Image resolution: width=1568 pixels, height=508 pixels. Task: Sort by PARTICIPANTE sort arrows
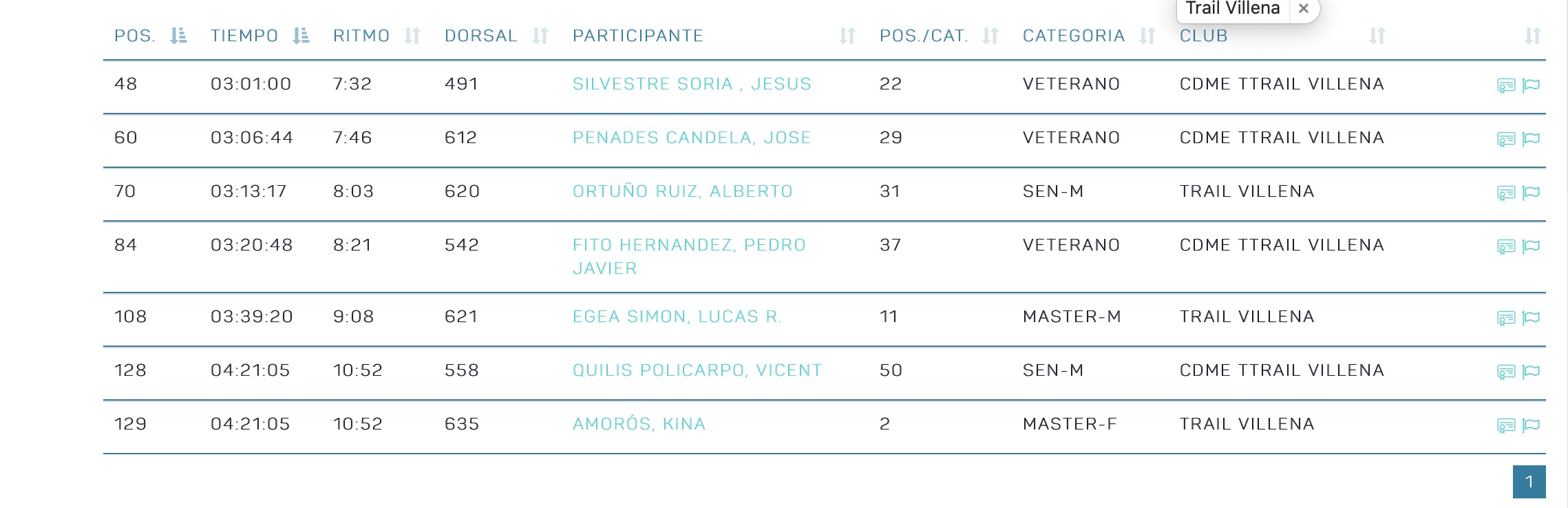(847, 36)
